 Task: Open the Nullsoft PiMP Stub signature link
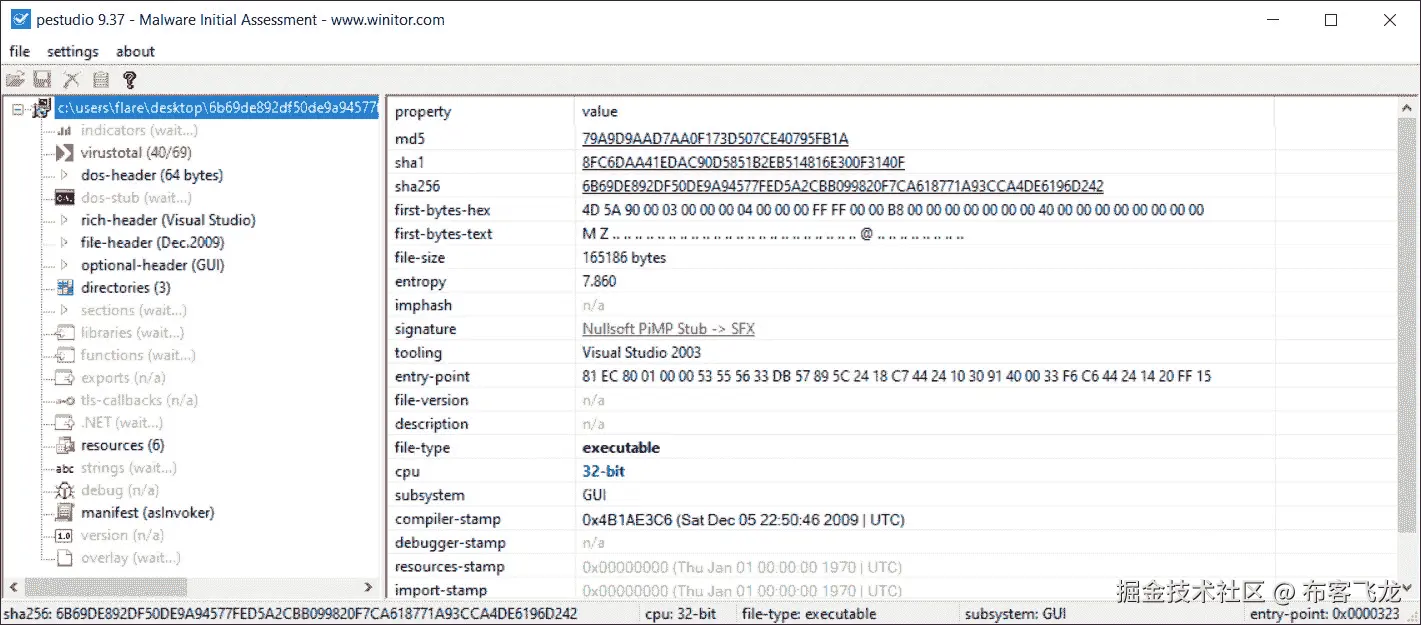pyautogui.click(x=668, y=328)
